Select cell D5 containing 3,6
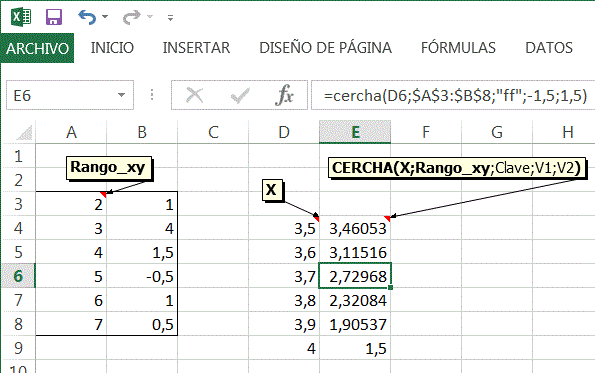This screenshot has width=595, height=373. 284,252
